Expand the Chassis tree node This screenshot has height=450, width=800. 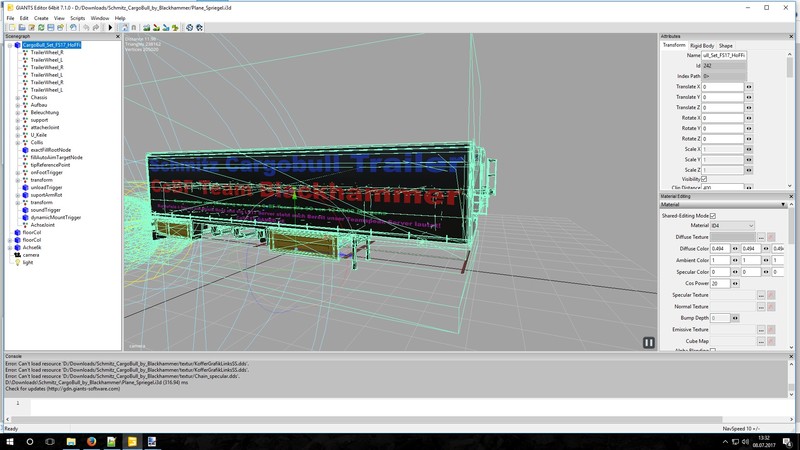pyautogui.click(x=17, y=97)
